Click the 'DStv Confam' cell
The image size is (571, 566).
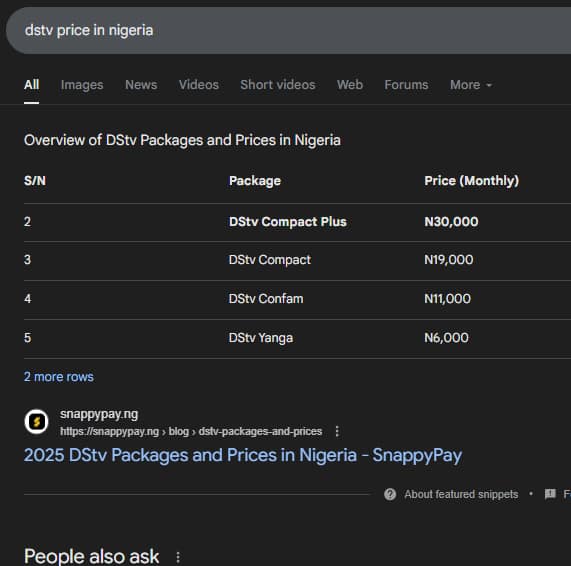click(266, 299)
